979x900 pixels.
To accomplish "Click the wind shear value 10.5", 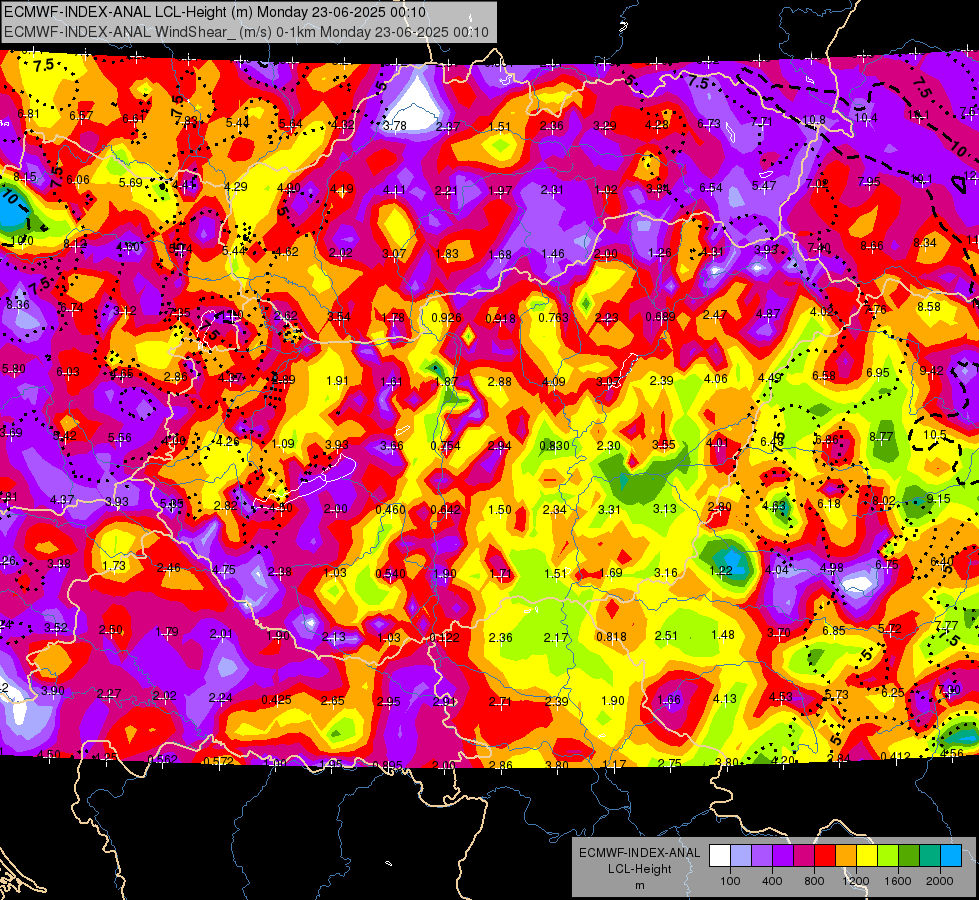I will pos(935,435).
